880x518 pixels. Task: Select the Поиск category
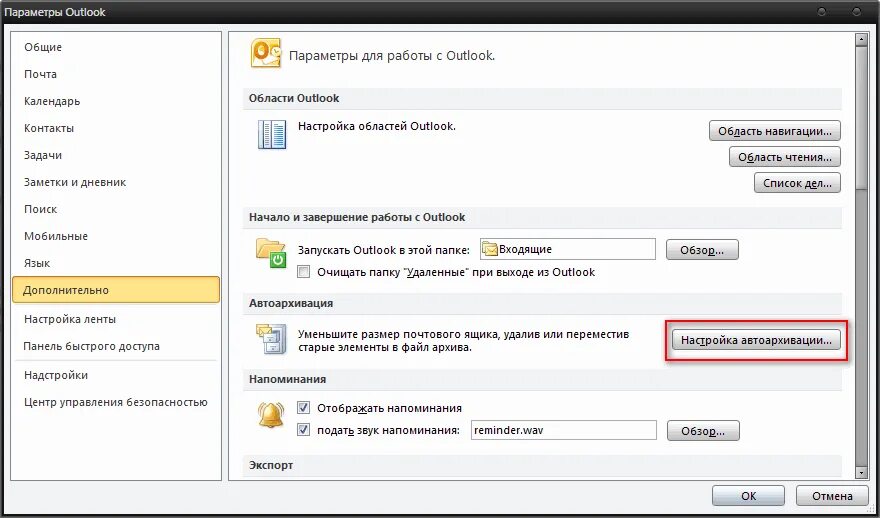pyautogui.click(x=116, y=209)
